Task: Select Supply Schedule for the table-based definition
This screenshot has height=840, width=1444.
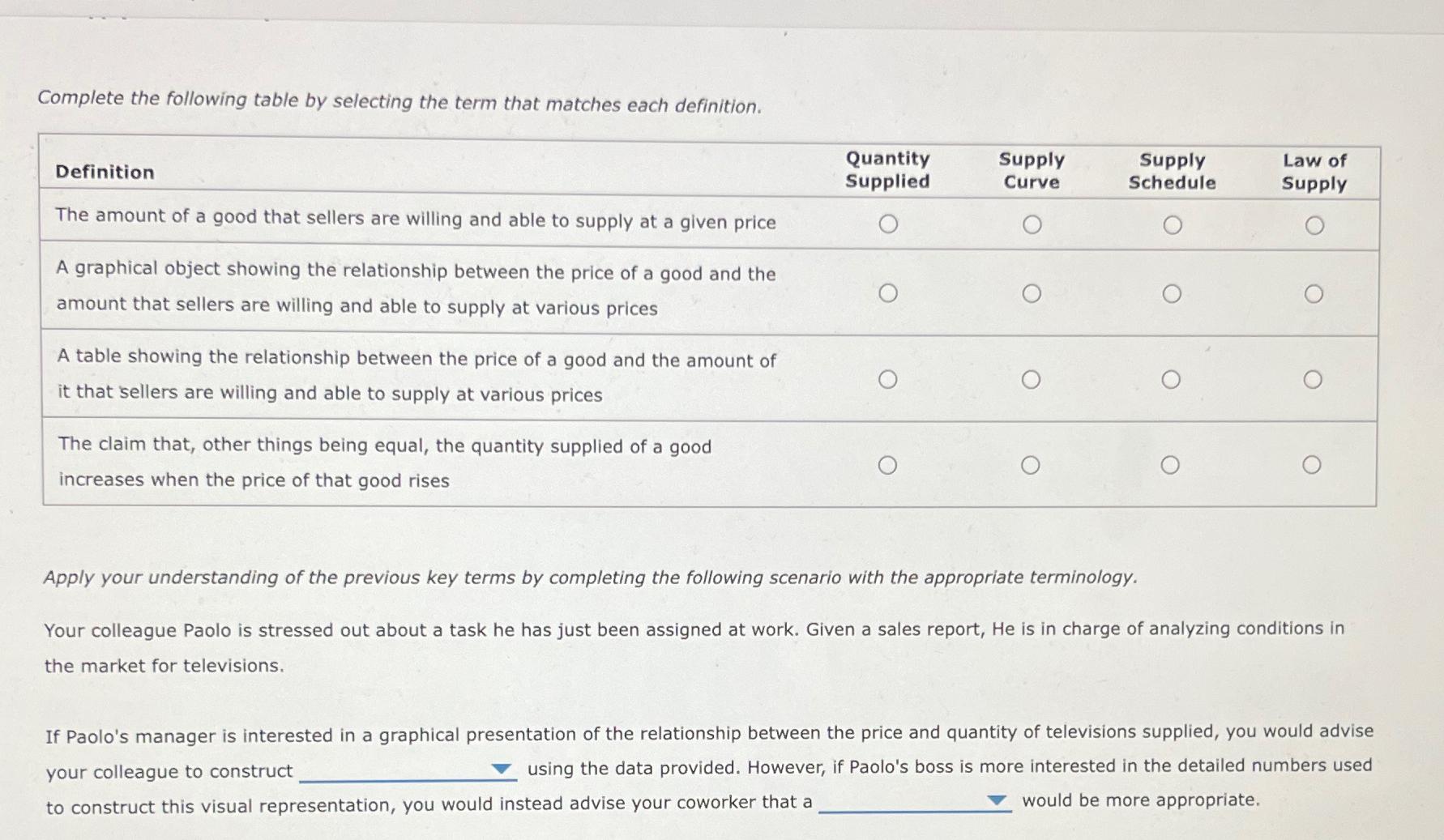Action: (x=1173, y=377)
